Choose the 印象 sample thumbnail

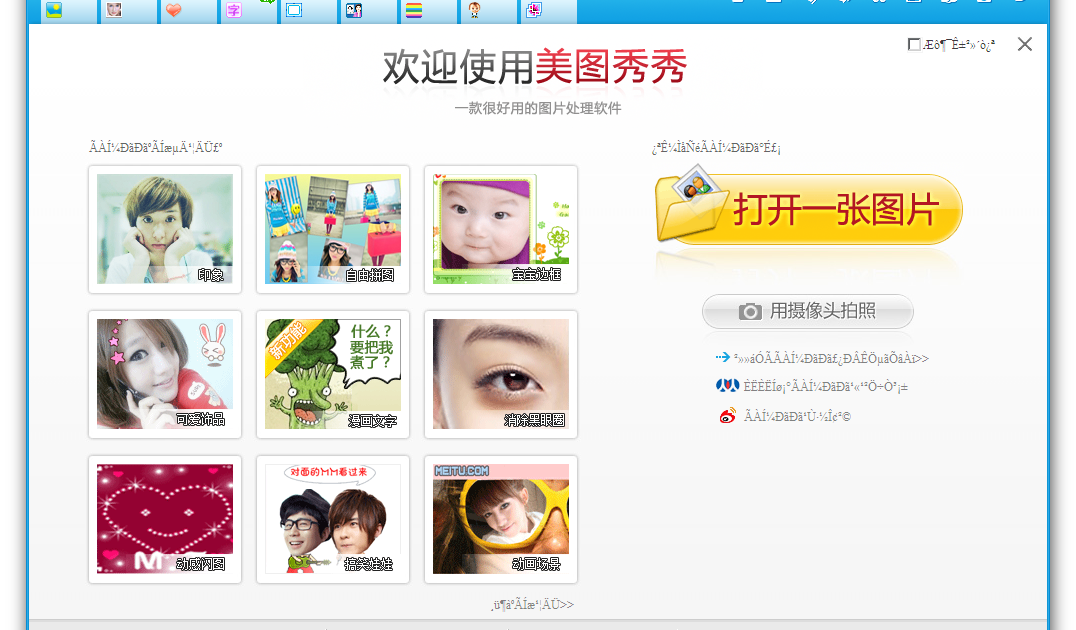point(165,229)
